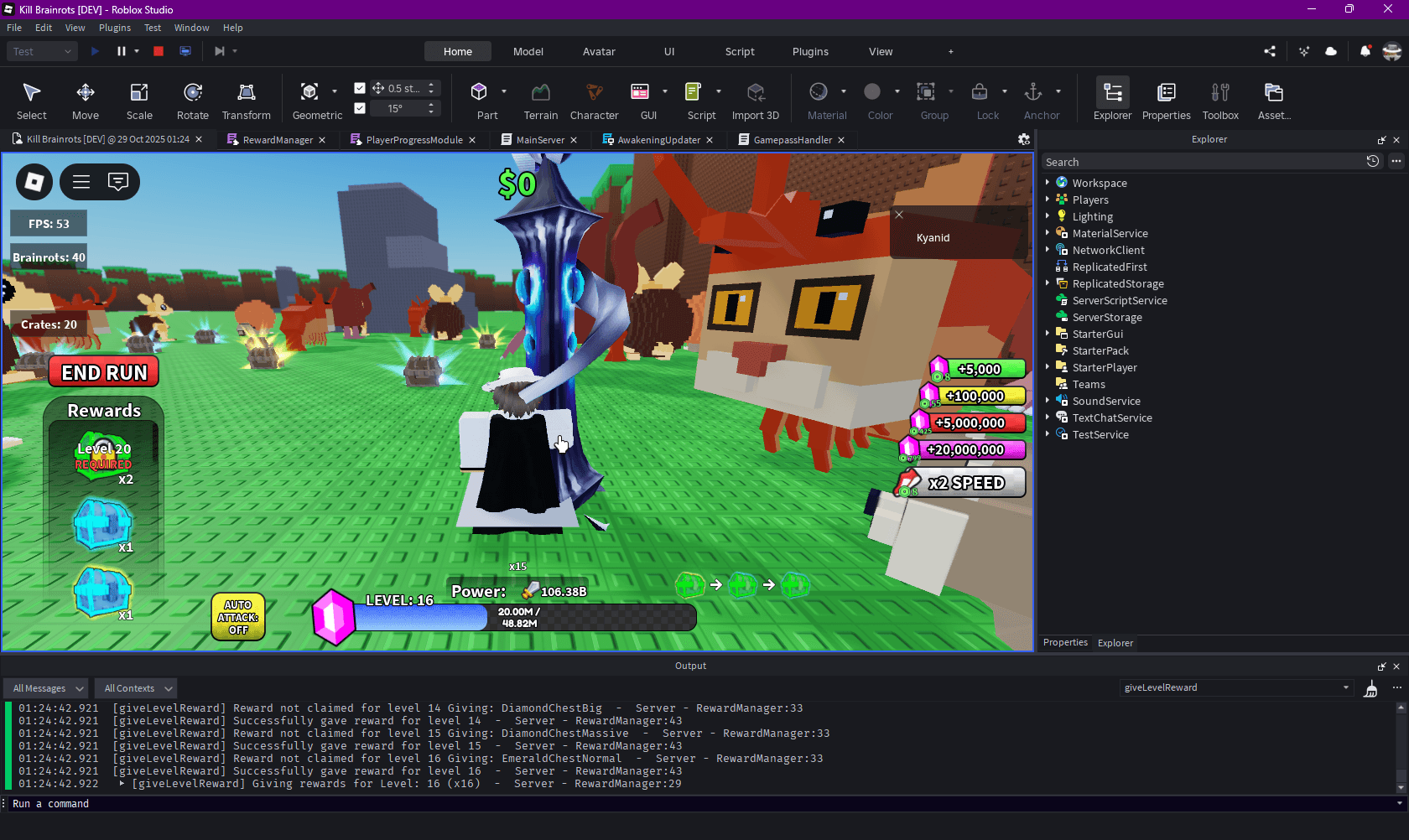This screenshot has width=1409, height=840.
Task: Open the notifications bell
Action: (x=1365, y=51)
